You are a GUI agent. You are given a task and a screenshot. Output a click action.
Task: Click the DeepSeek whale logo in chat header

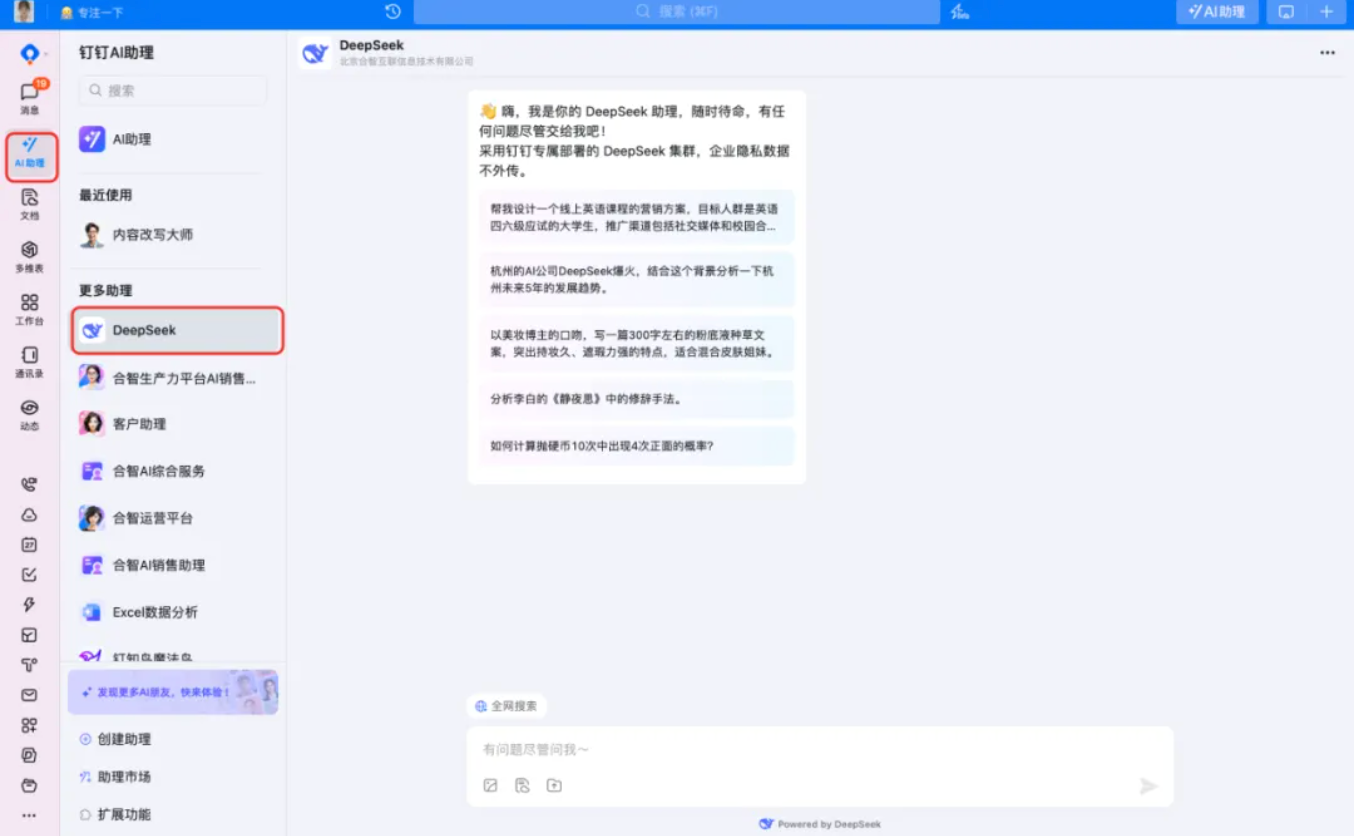tap(315, 53)
